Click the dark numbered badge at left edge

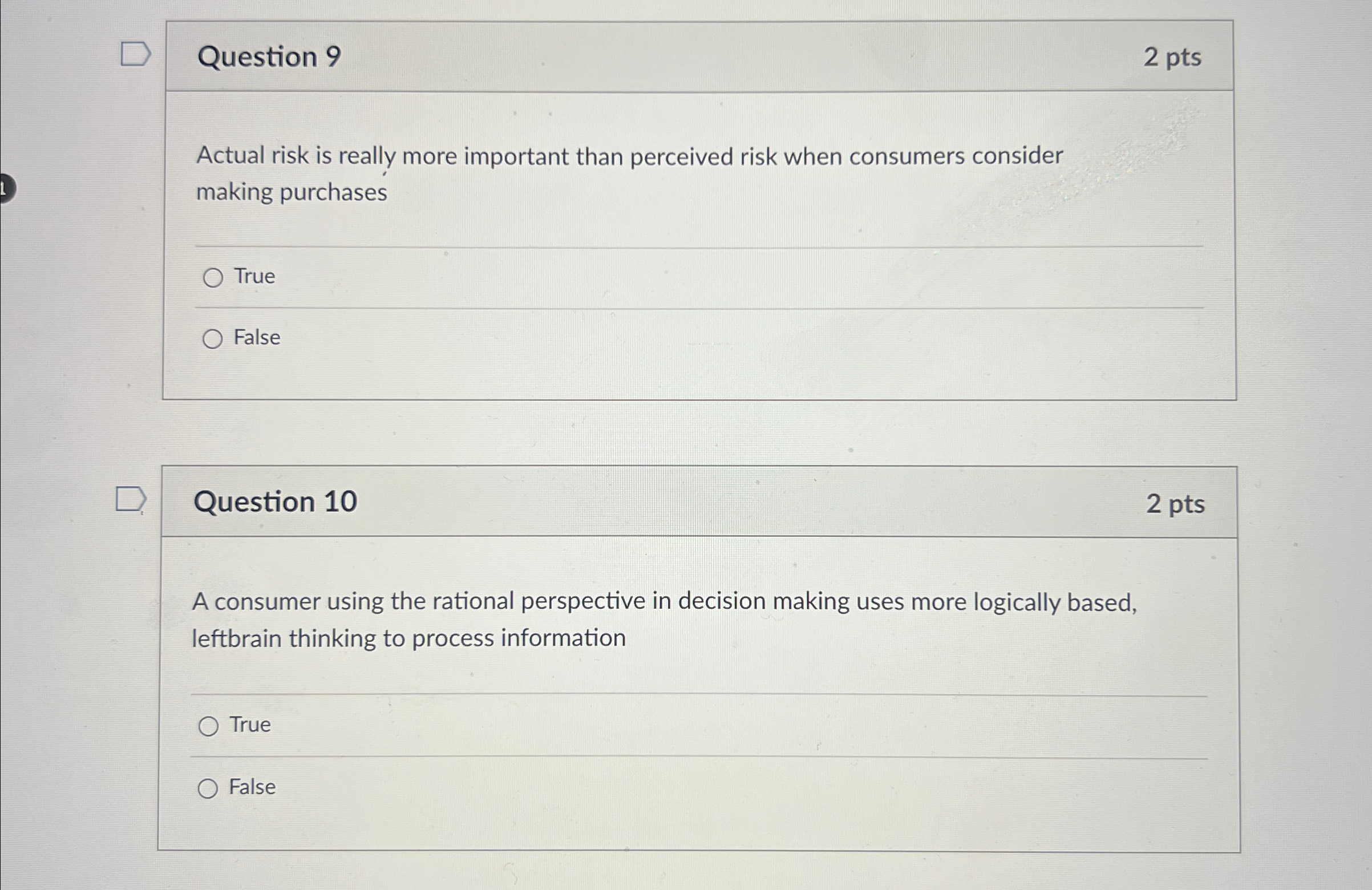(6, 188)
